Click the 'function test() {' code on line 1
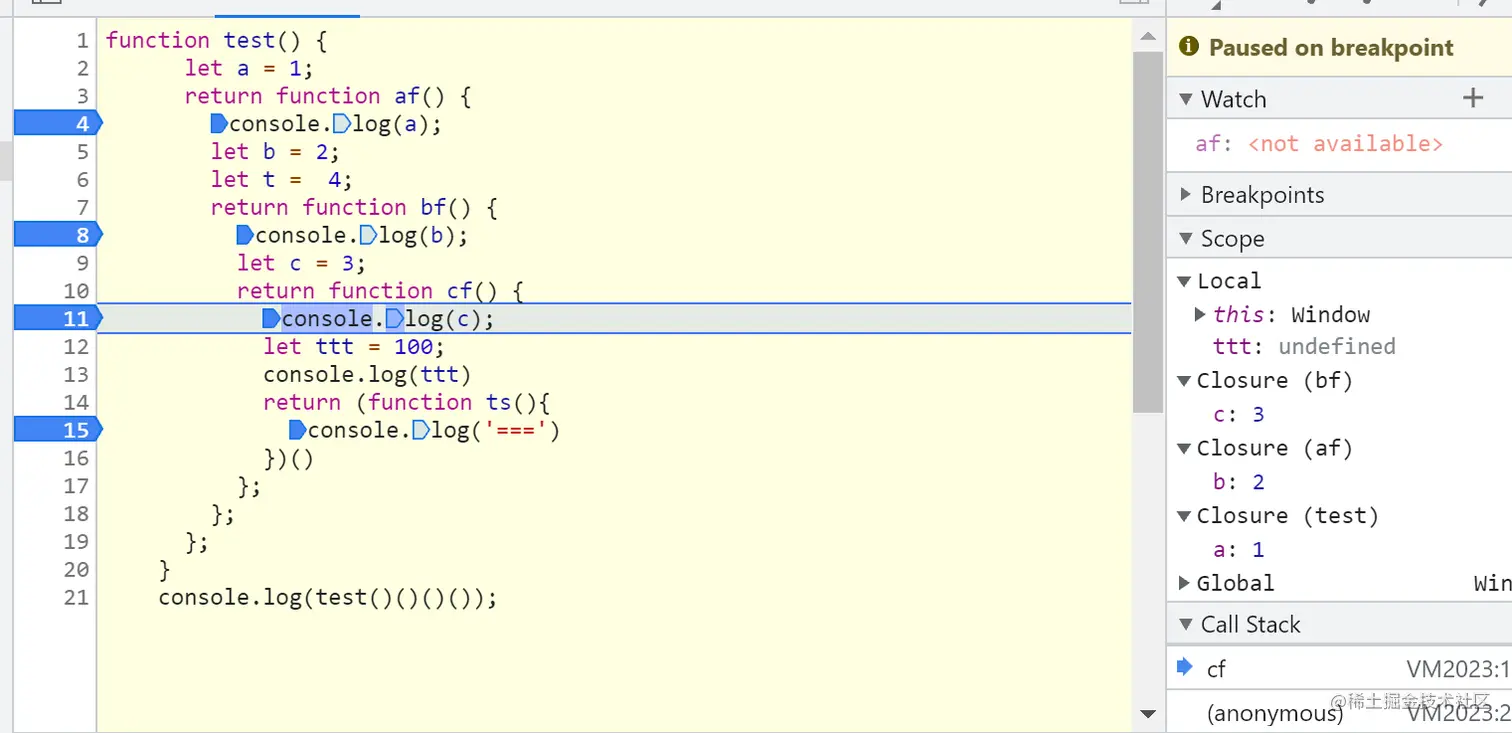The image size is (1512, 733). coord(217,40)
